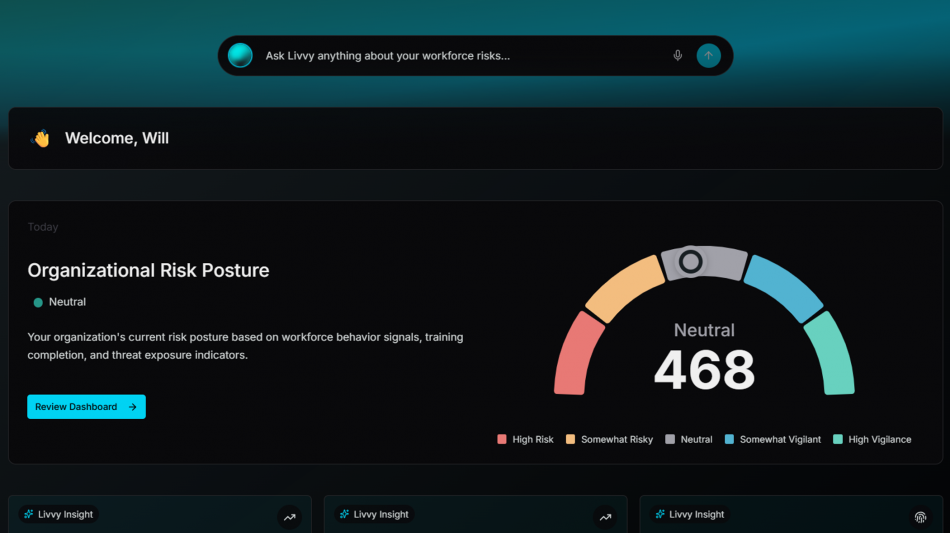This screenshot has height=533, width=950.
Task: Click the third Livvy Insight badge
Action: 690,515
